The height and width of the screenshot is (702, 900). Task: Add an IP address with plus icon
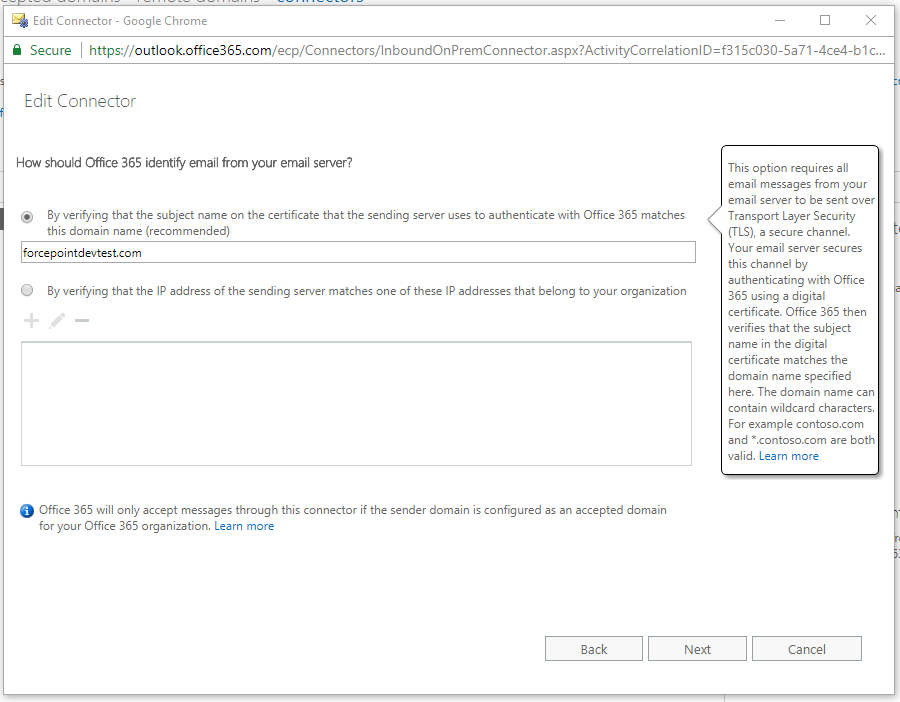tap(32, 320)
